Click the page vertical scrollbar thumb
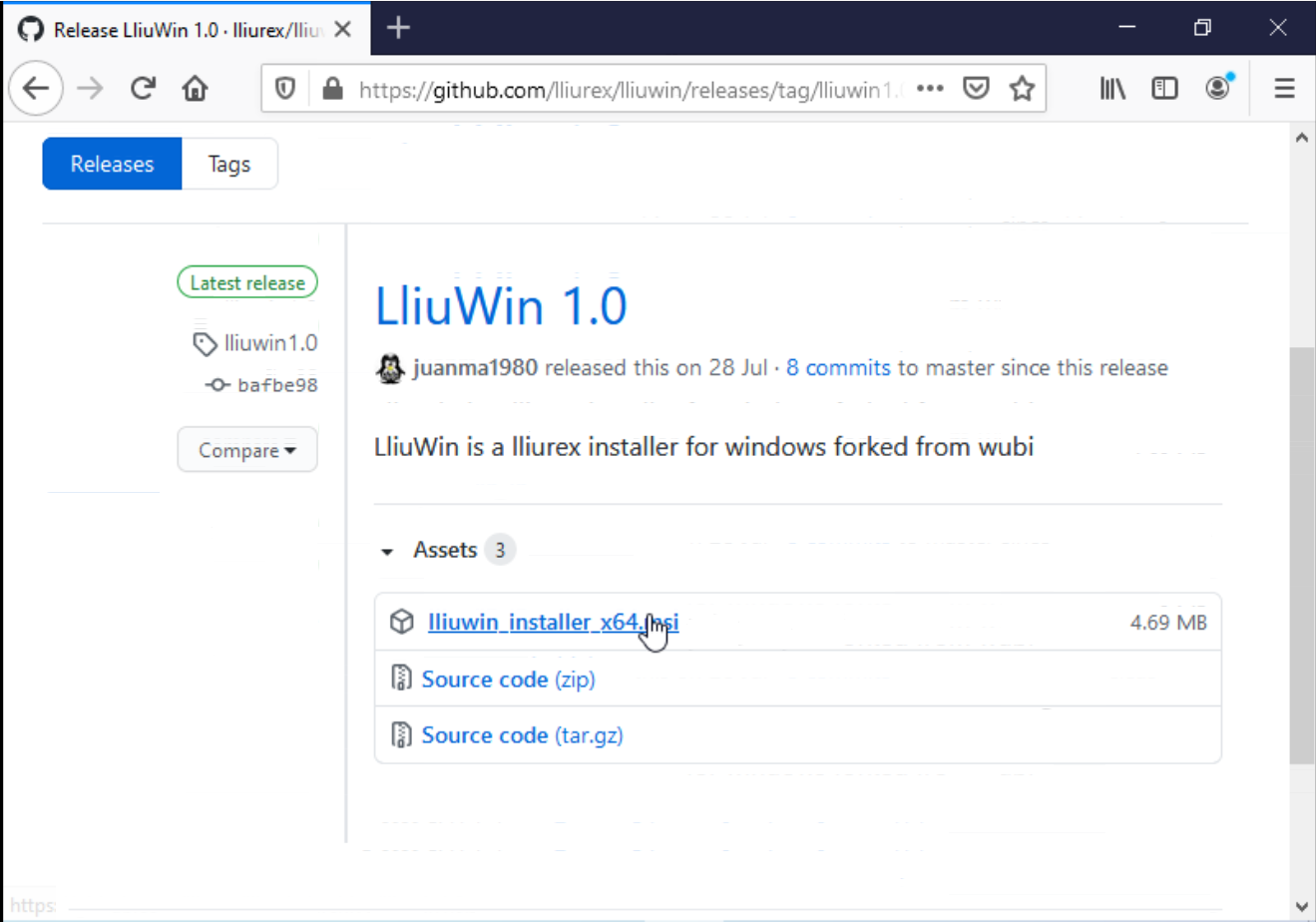Screen dimensions: 1316x922 [x=1302, y=556]
